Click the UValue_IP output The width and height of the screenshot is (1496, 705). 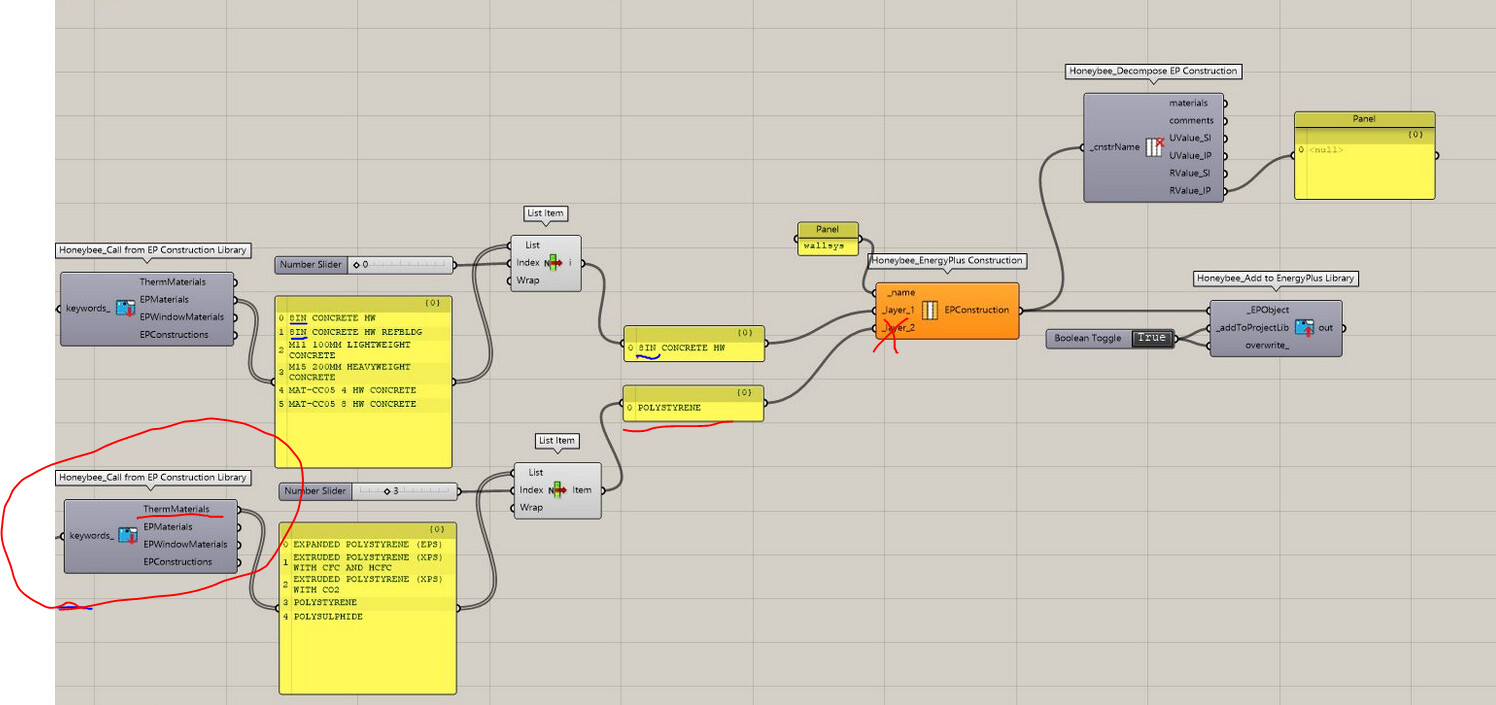click(1190, 155)
